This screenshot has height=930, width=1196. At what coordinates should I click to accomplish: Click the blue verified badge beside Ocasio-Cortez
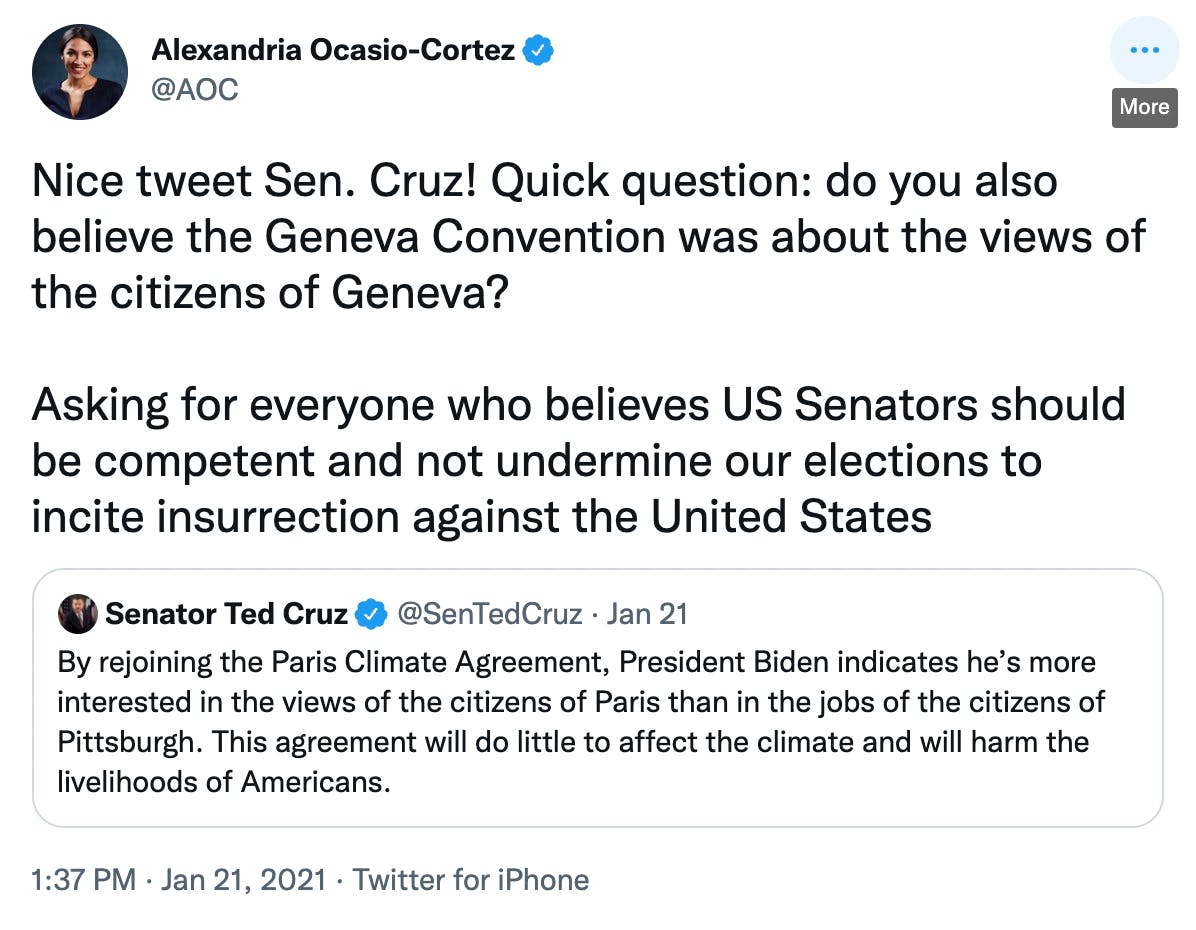pos(540,49)
